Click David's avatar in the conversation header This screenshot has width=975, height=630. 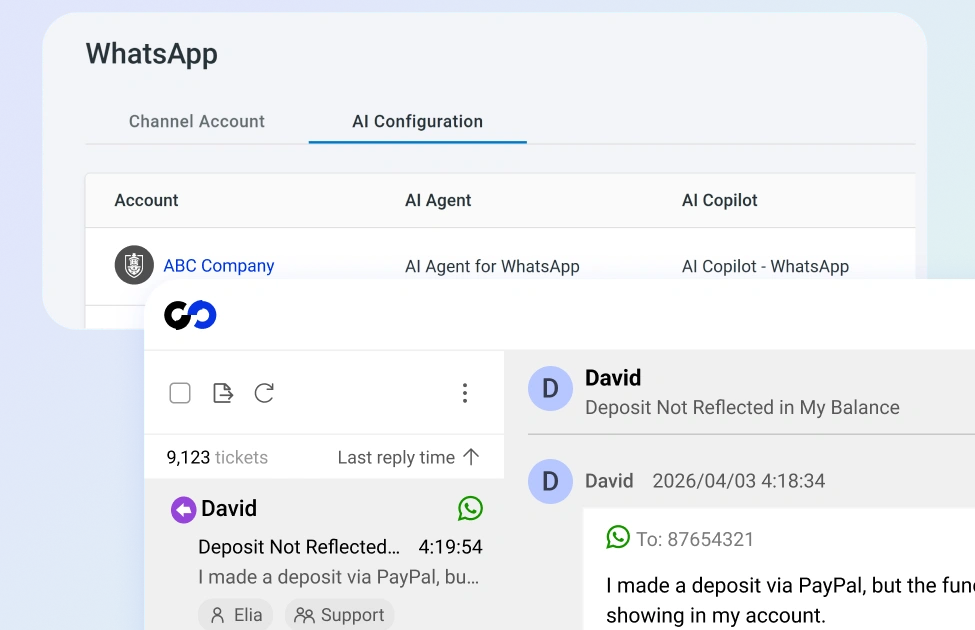point(550,388)
